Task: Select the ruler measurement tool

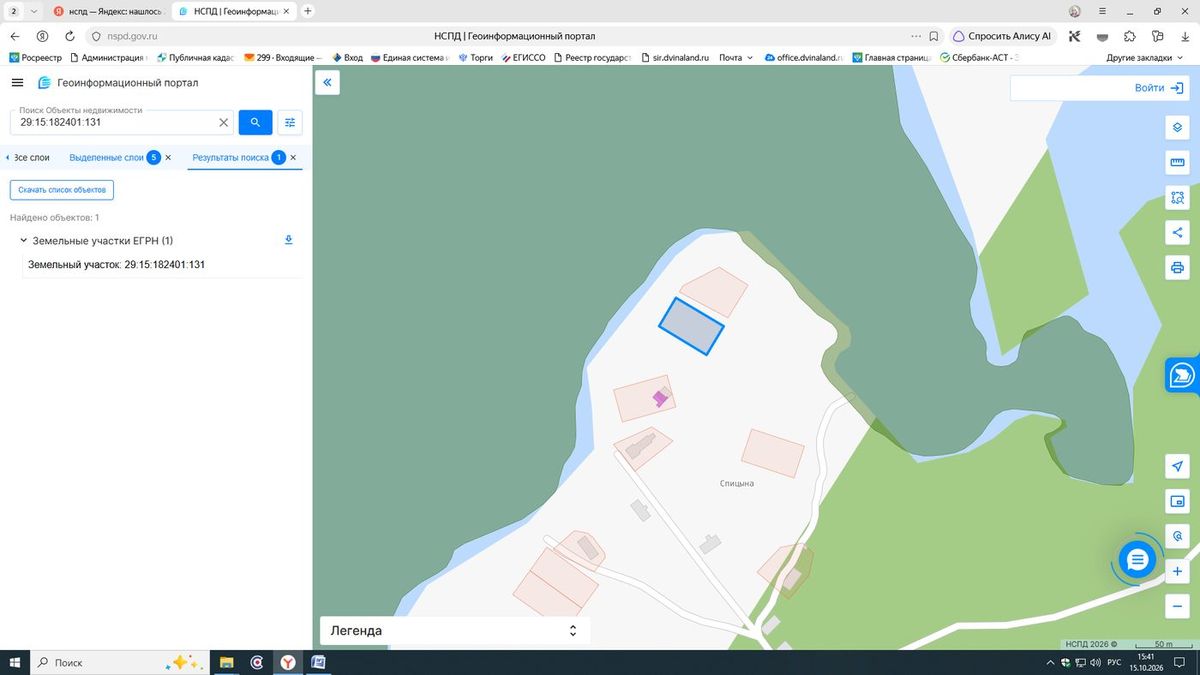Action: click(1177, 163)
